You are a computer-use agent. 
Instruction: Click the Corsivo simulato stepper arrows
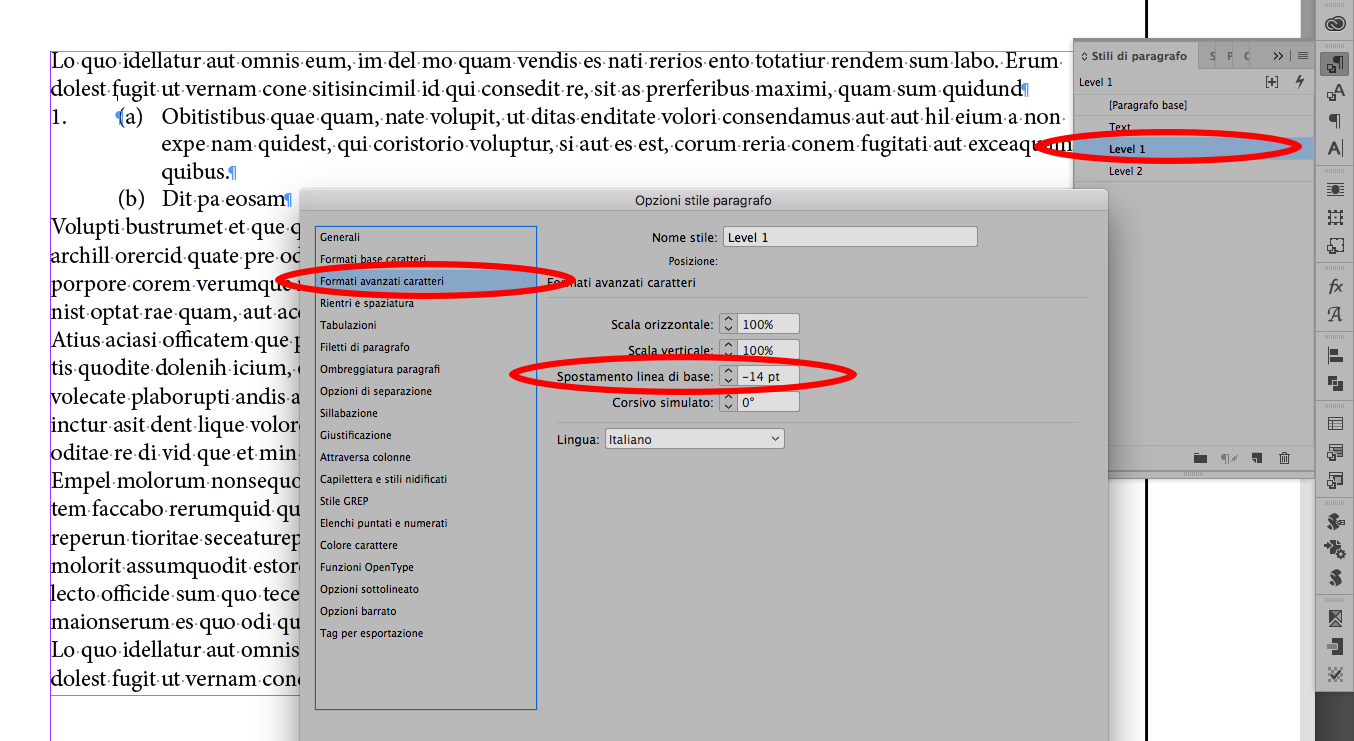pos(728,402)
